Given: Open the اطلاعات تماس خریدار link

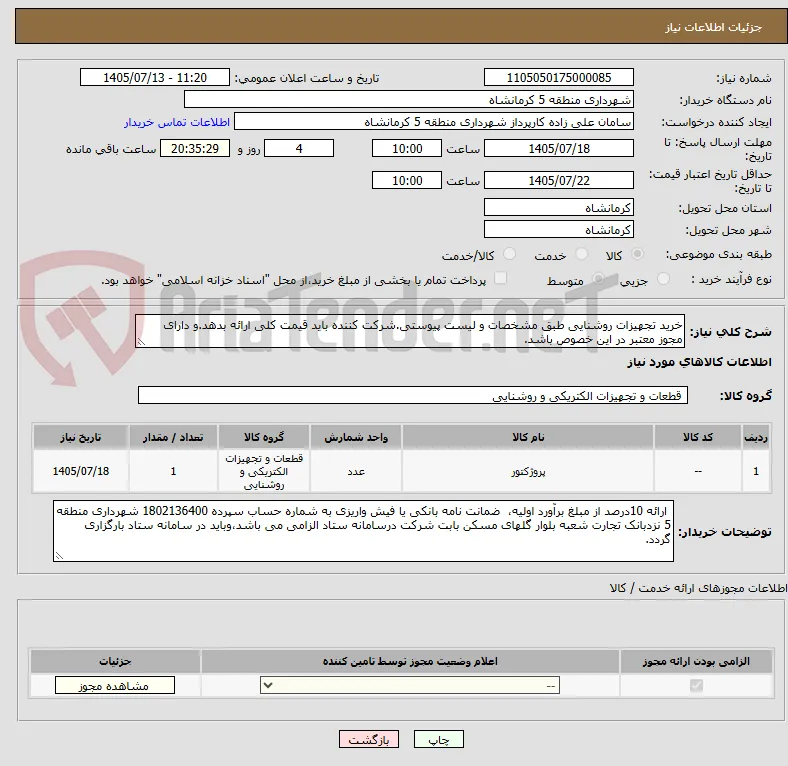Looking at the screenshot, I should 177,122.
